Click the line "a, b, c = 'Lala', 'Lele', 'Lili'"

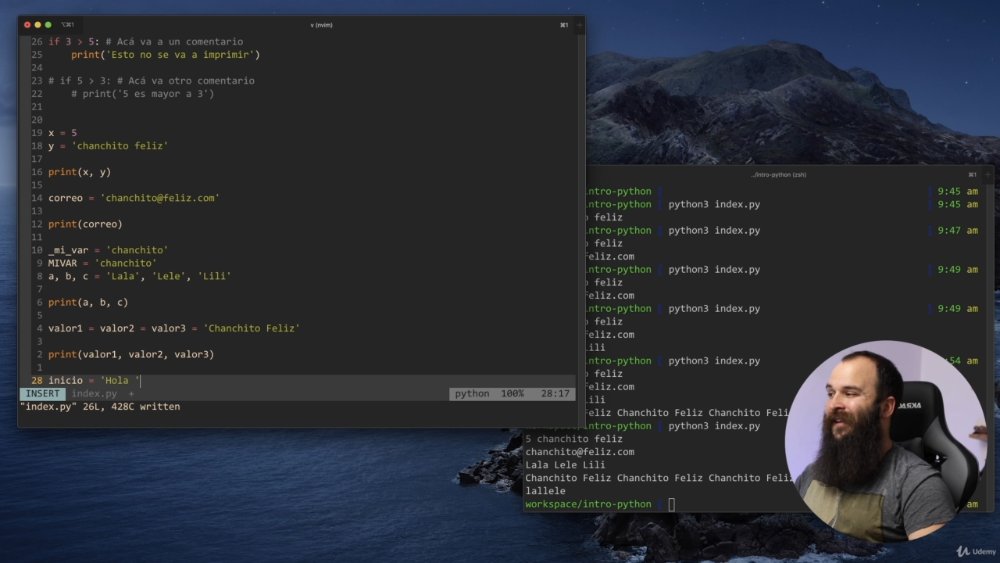(x=140, y=276)
